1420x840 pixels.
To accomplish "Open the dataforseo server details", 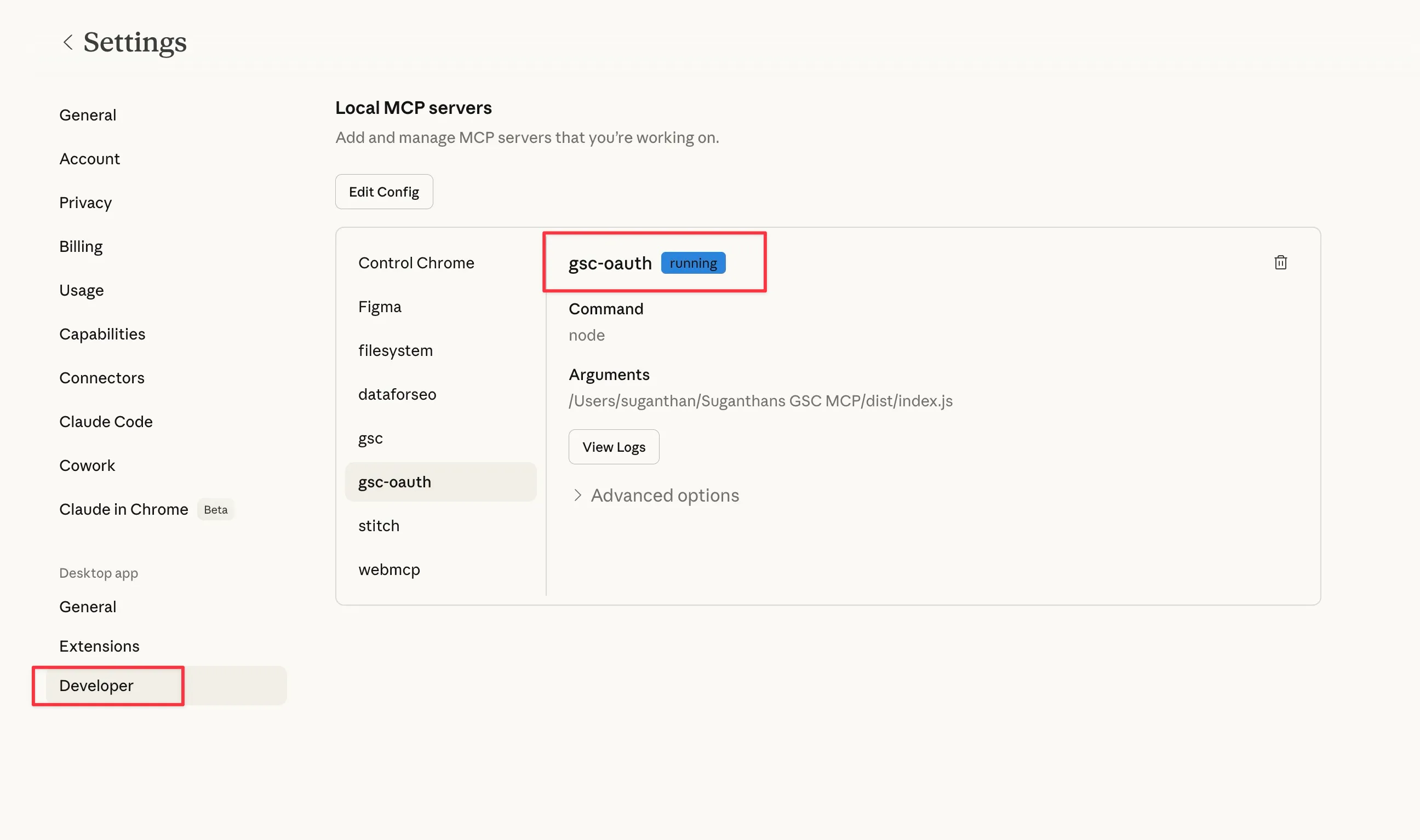I will 397,394.
